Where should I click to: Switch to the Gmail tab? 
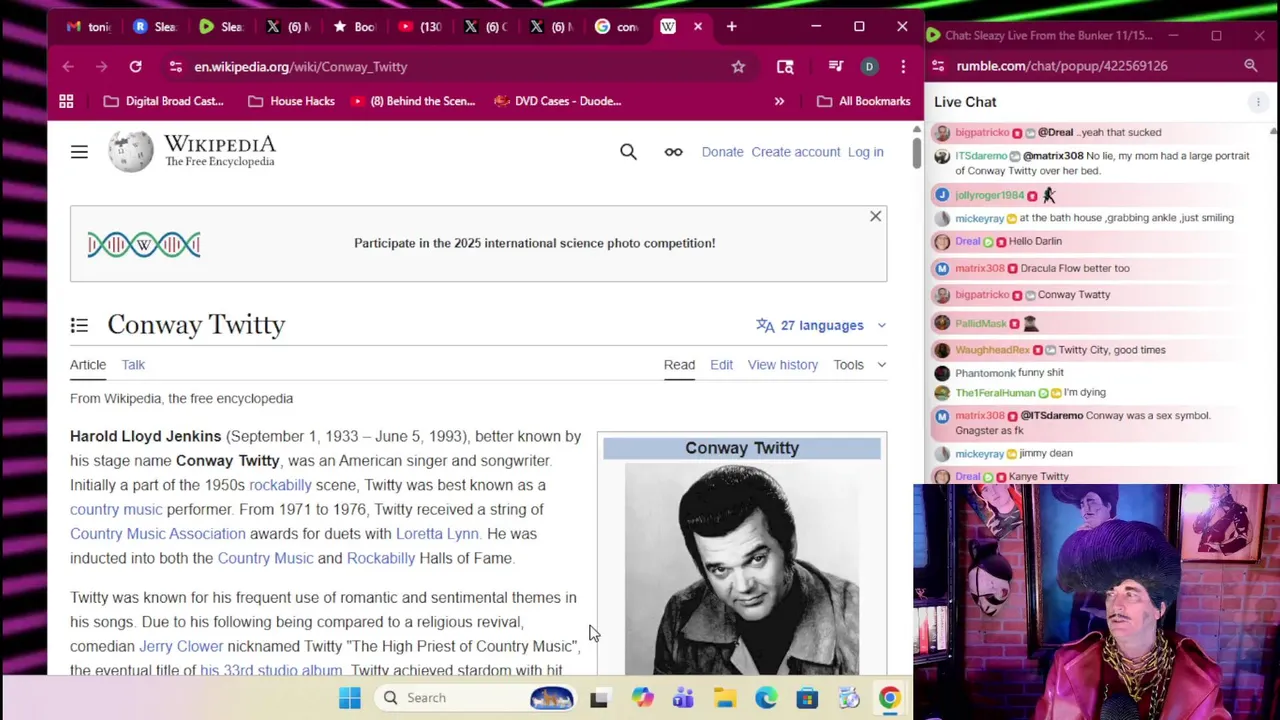[87, 26]
